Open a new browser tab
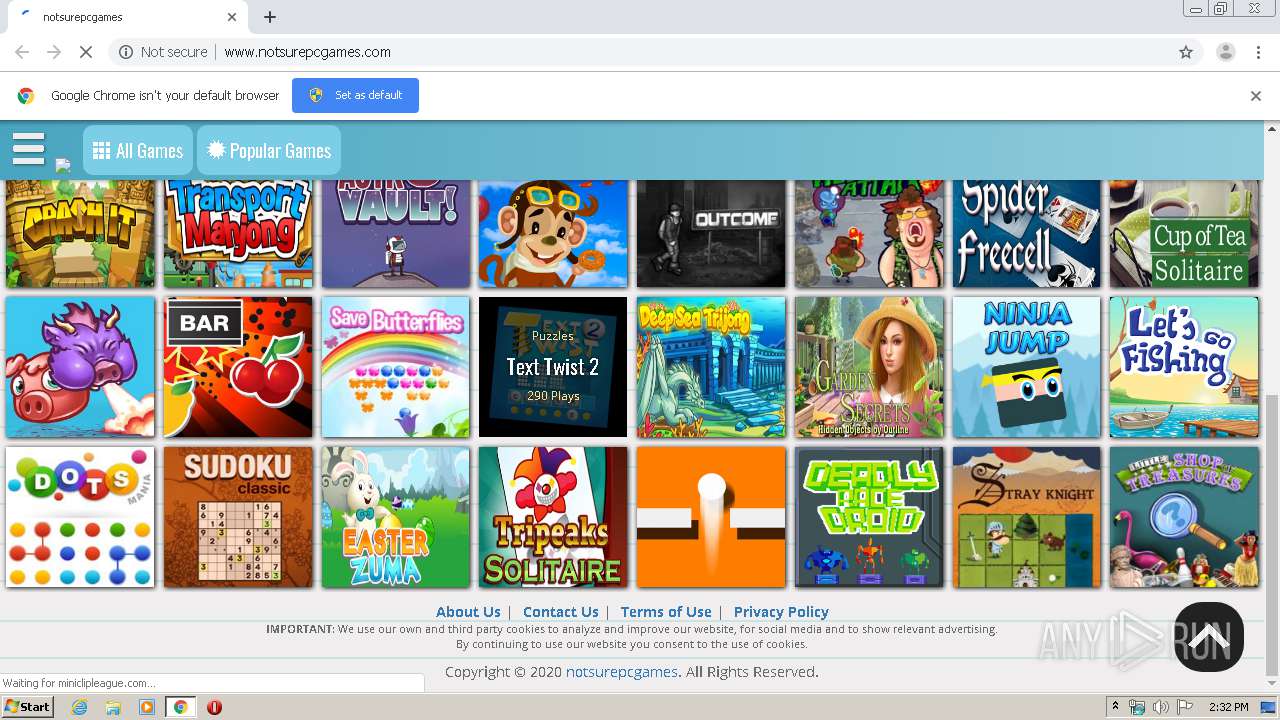This screenshot has height=720, width=1280. (270, 17)
